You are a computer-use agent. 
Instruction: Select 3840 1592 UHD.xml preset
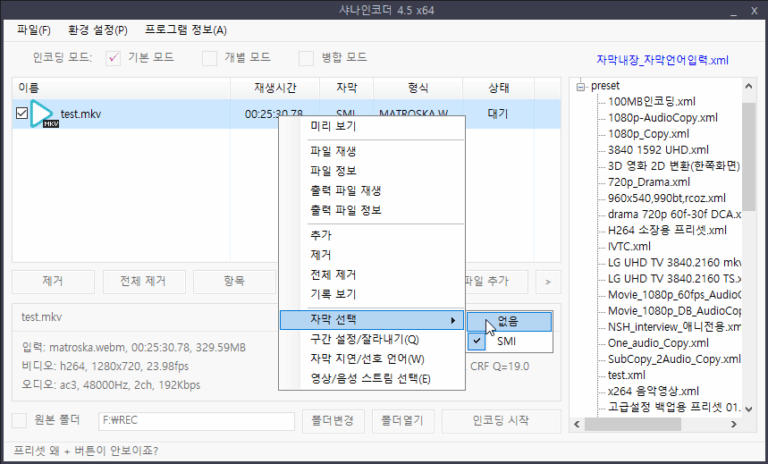coord(658,150)
